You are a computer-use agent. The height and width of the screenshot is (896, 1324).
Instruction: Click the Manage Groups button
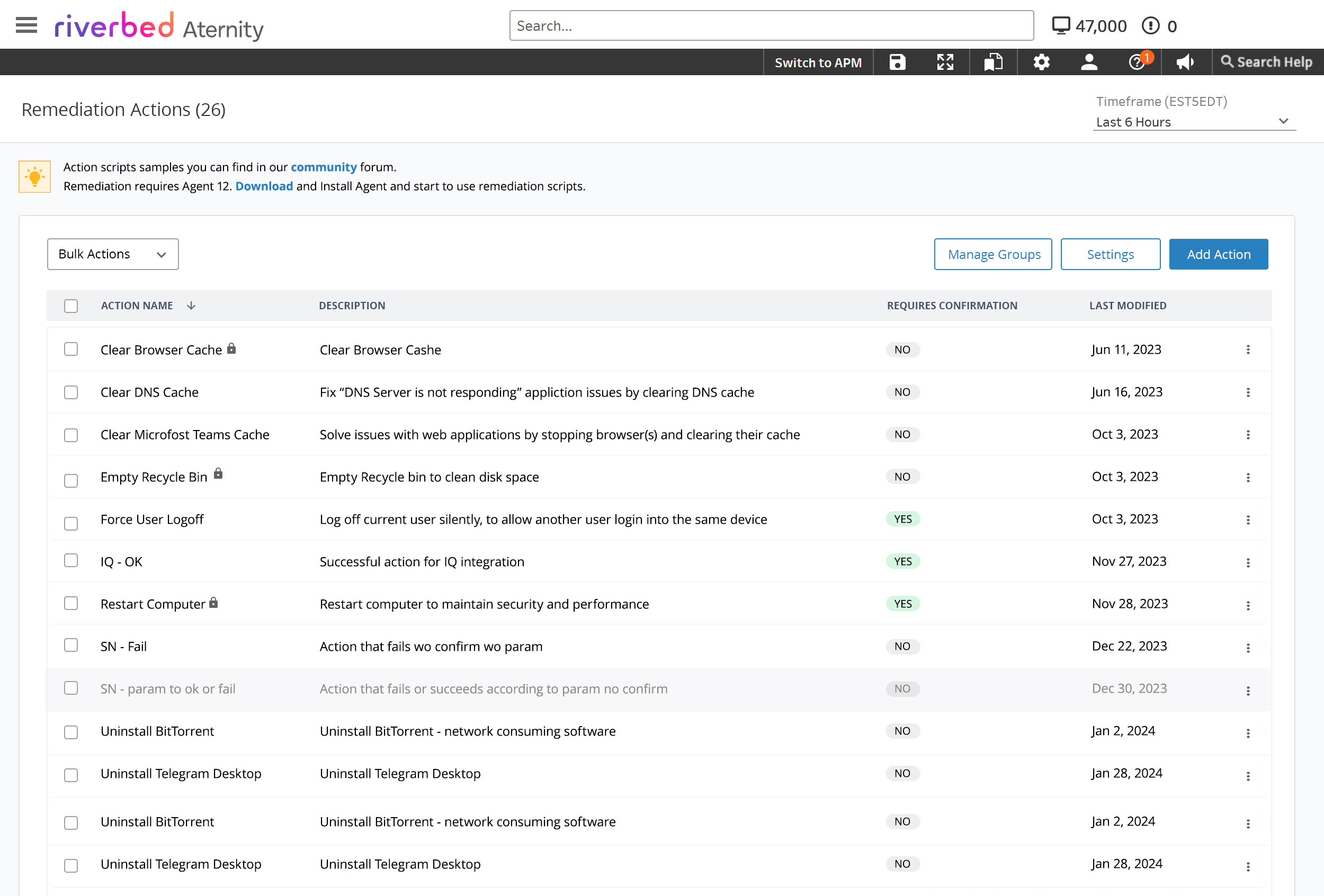[992, 254]
